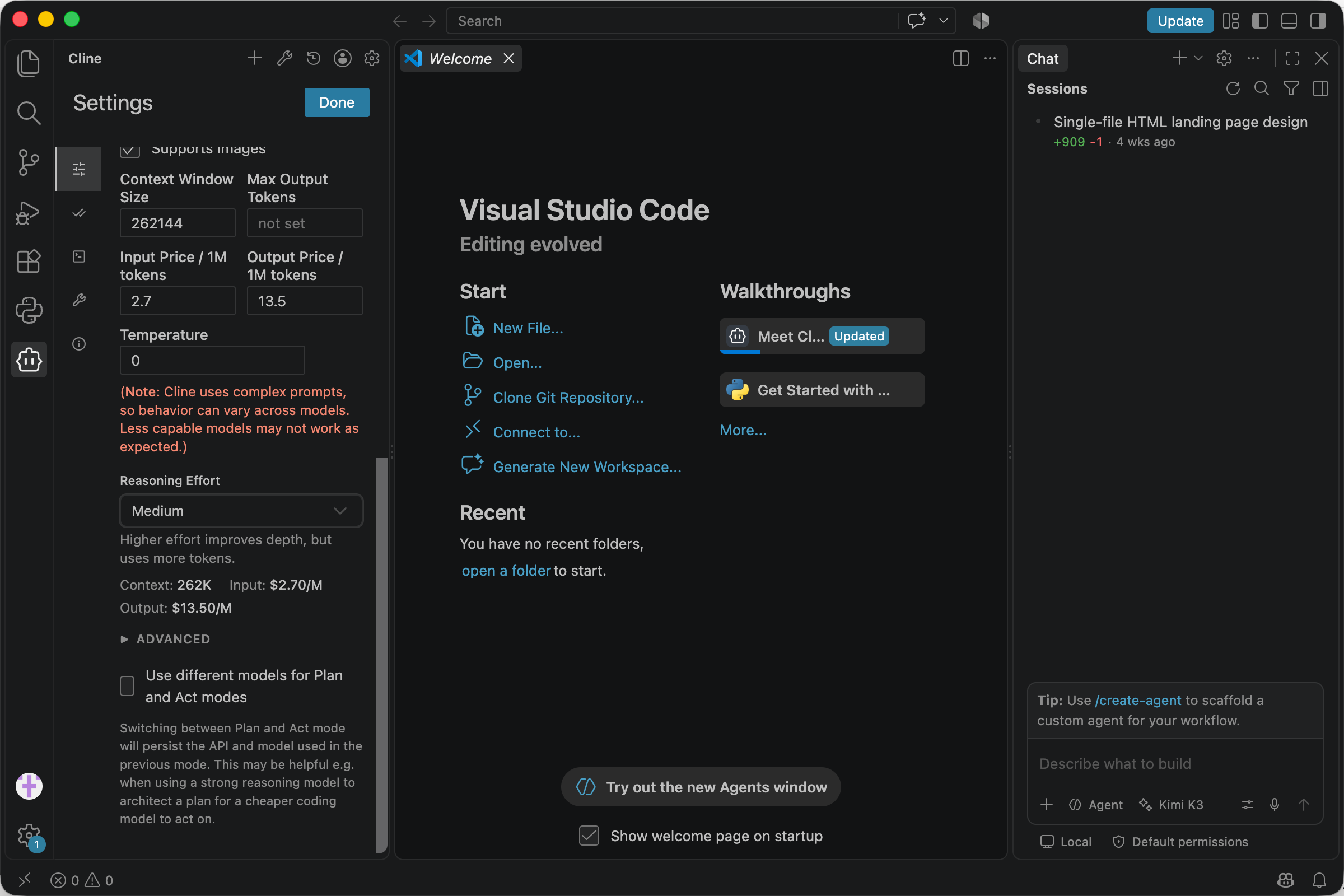Open Cline account icon
Image resolution: width=1344 pixels, height=896 pixels.
pos(342,58)
